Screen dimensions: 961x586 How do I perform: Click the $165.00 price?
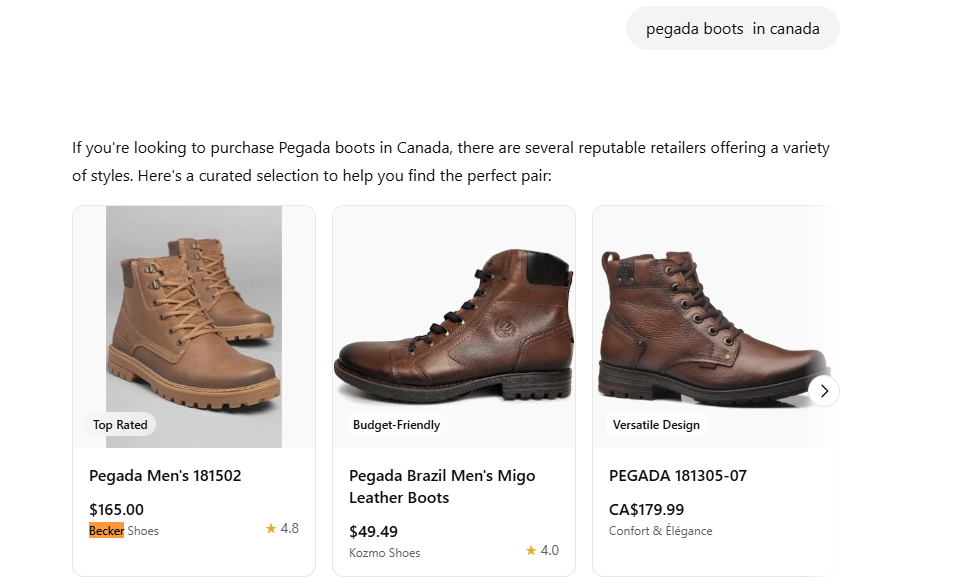(116, 510)
